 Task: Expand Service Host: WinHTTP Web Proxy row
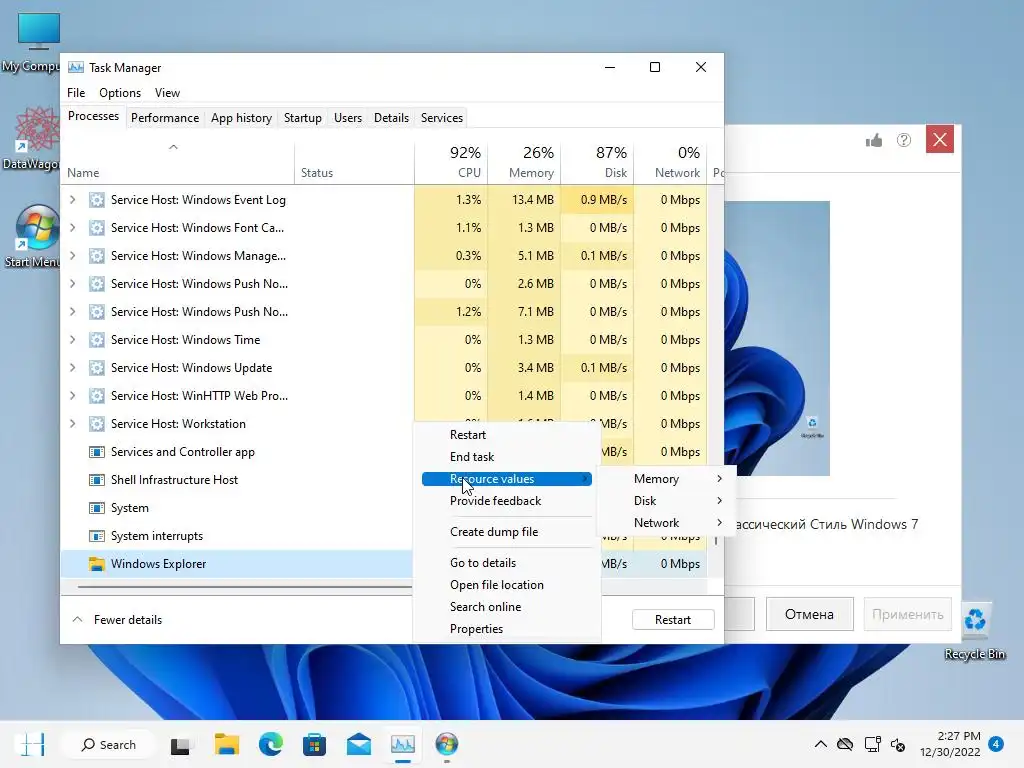[x=72, y=396]
